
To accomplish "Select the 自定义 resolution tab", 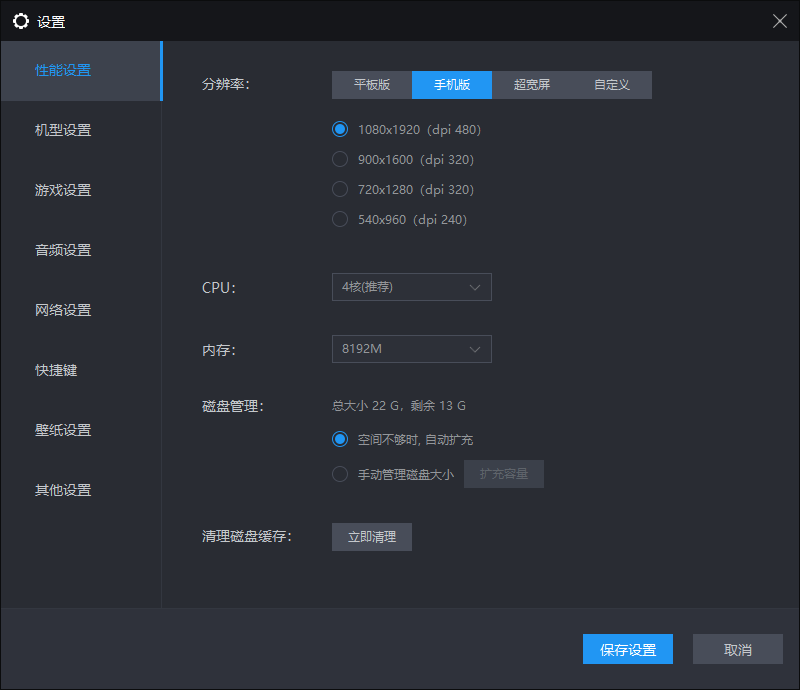I will 612,85.
